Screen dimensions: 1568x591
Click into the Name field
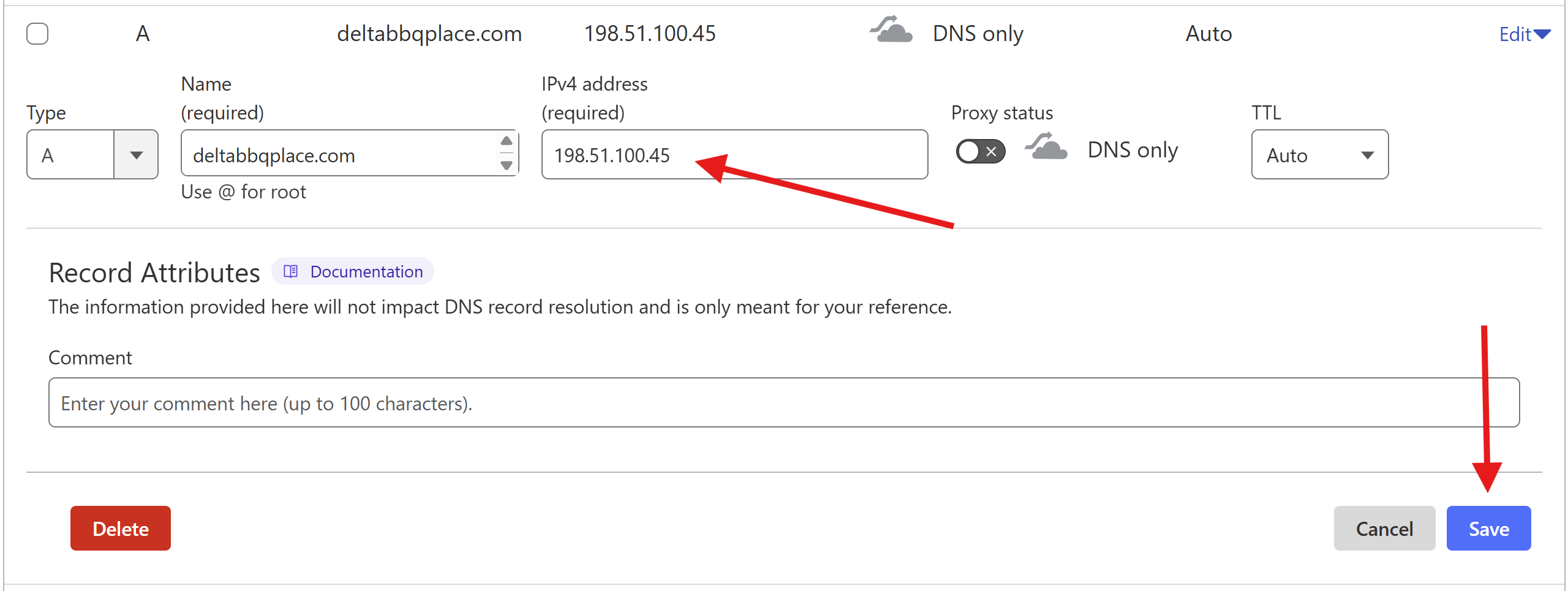[340, 155]
